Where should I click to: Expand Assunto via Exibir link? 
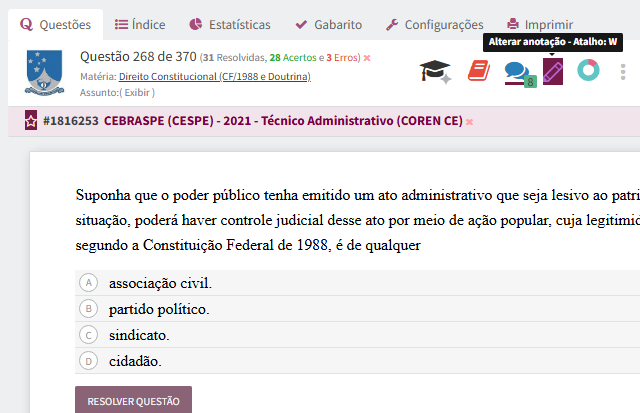pos(137,93)
